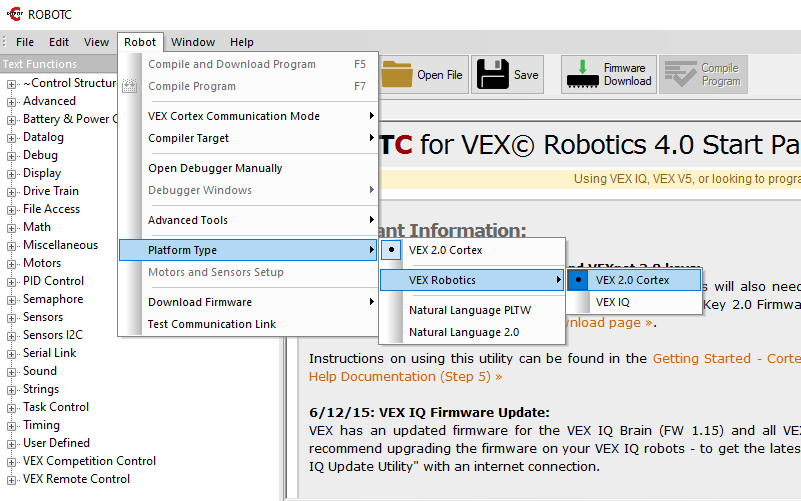Select Serial Link in the functions tree
Image resolution: width=801 pixels, height=501 pixels.
tap(50, 353)
